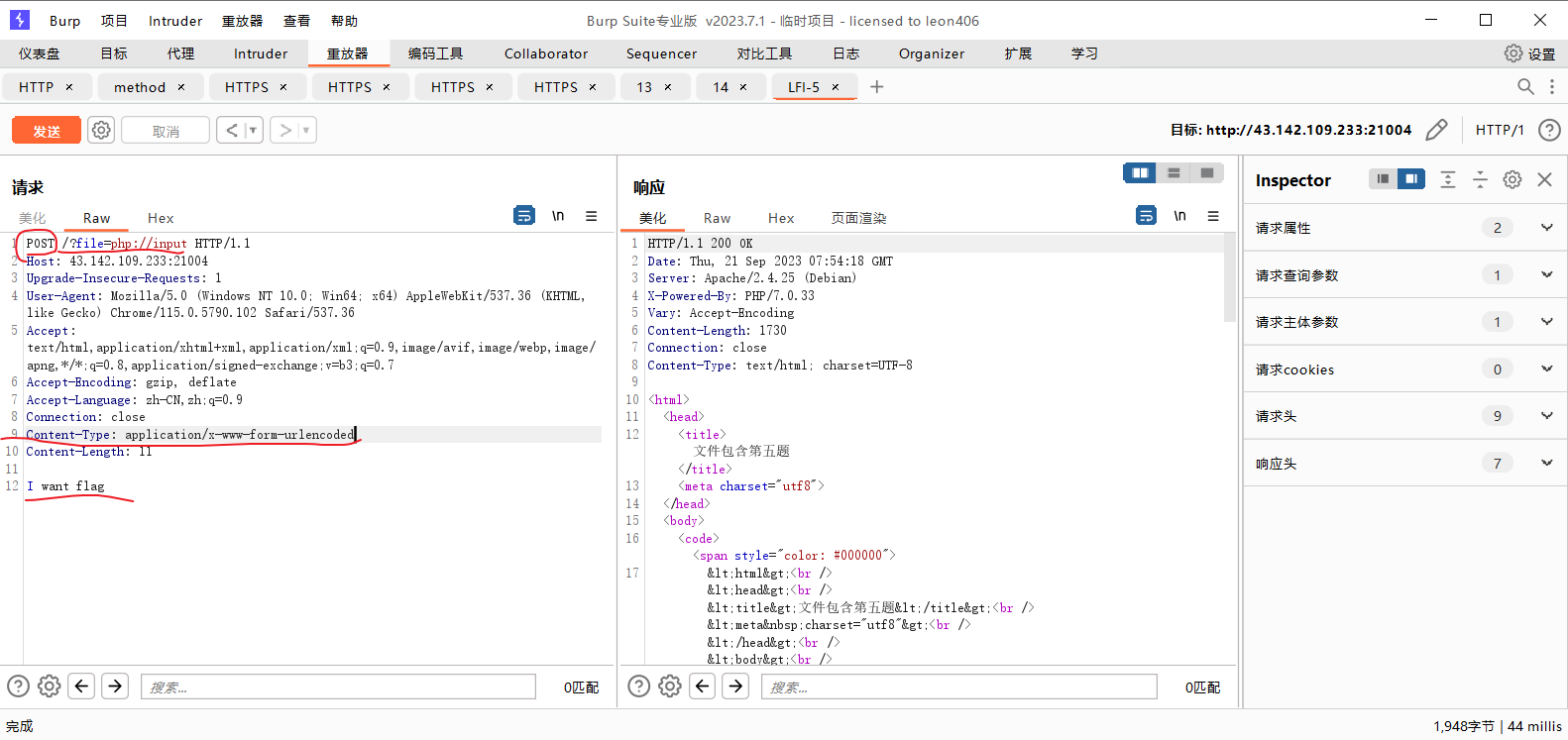The width and height of the screenshot is (1568, 740).
Task: Go to next match in response search
Action: pyautogui.click(x=735, y=686)
